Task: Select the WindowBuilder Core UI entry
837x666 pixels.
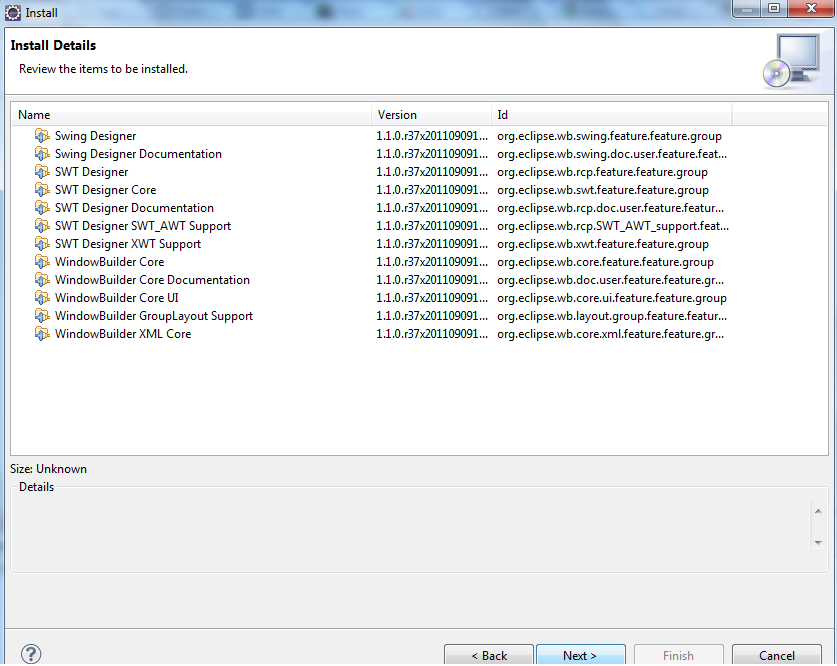Action: [117, 298]
